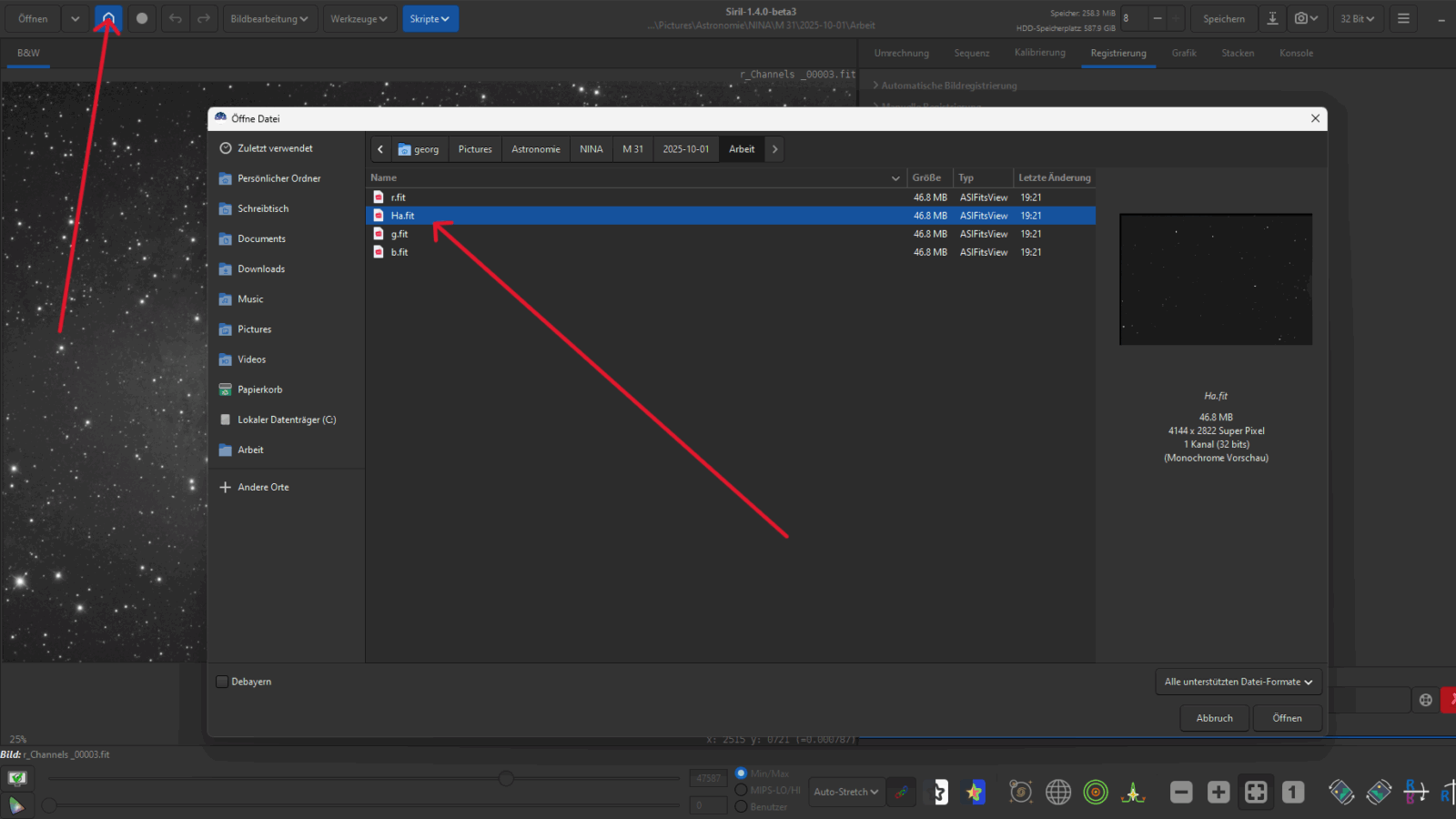Click the green concentric circles icon

tap(1096, 793)
